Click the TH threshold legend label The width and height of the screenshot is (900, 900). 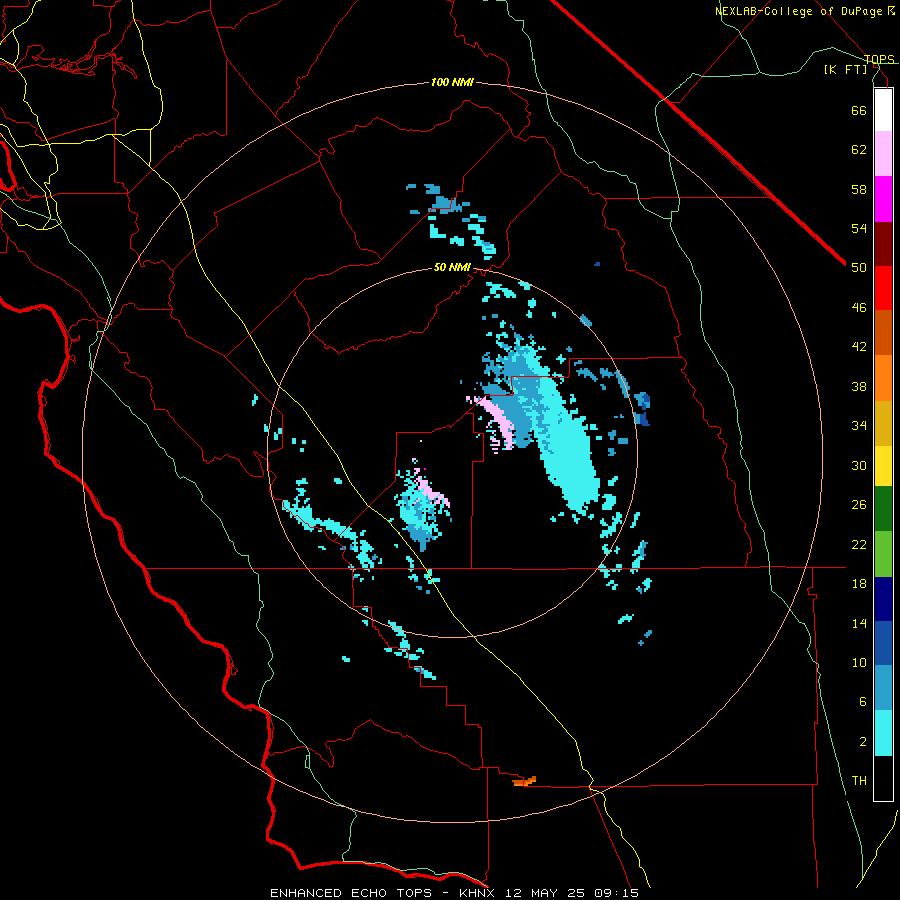(859, 781)
